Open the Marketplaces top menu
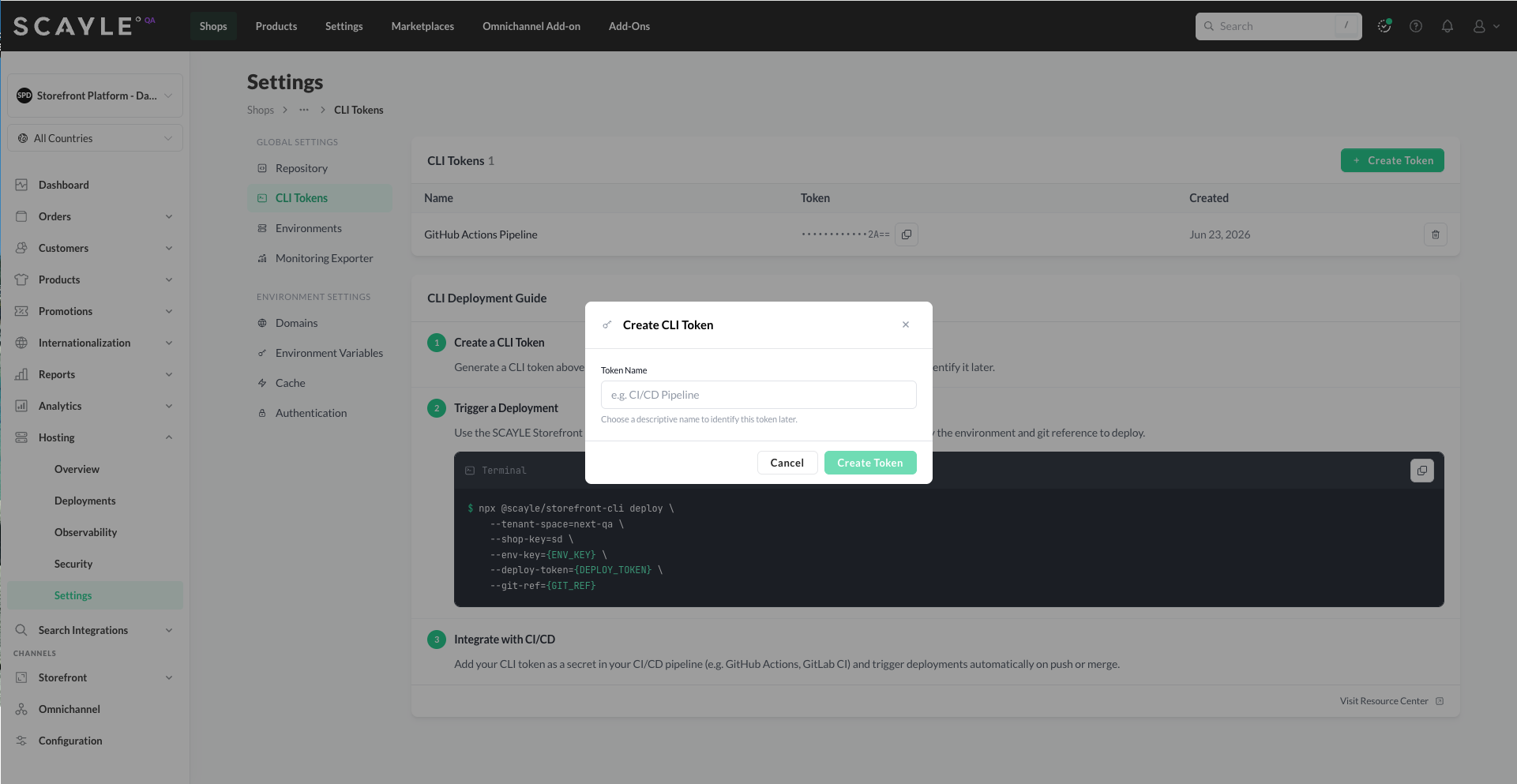 point(422,26)
